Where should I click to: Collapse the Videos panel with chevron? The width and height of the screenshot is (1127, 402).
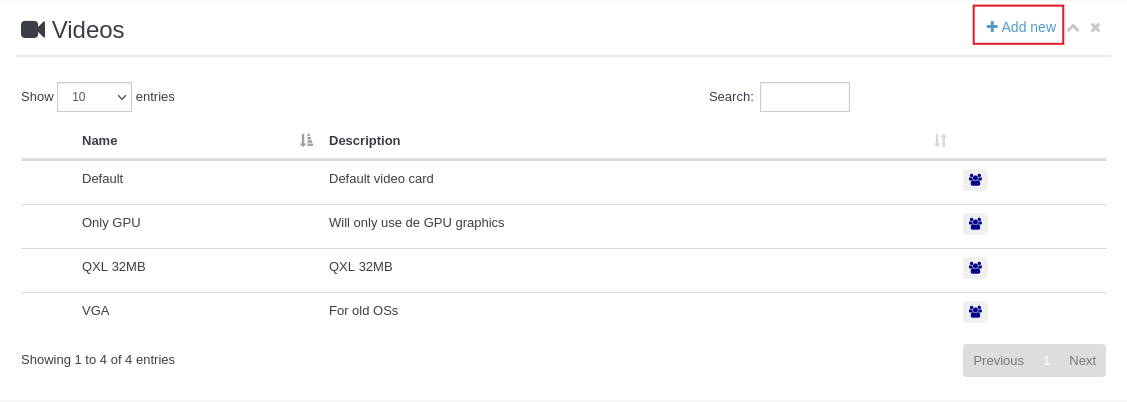(x=1073, y=28)
